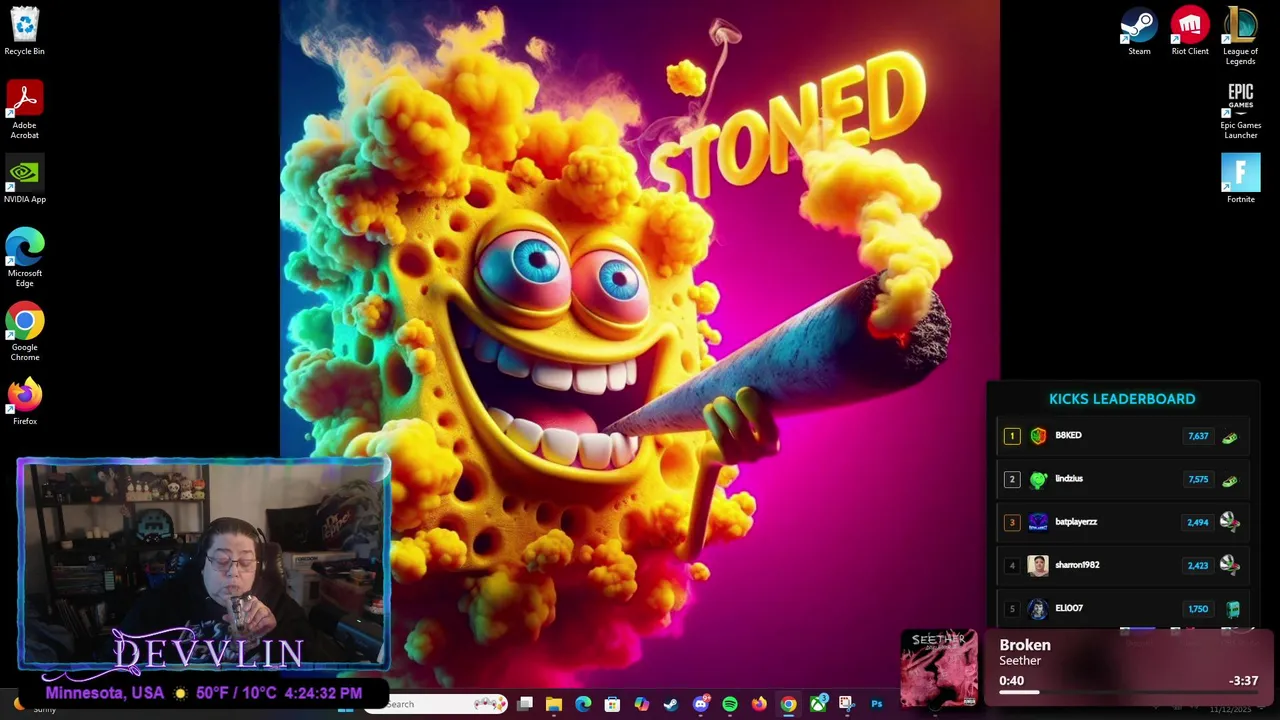Click the 7,575 kicks score

pos(1198,479)
